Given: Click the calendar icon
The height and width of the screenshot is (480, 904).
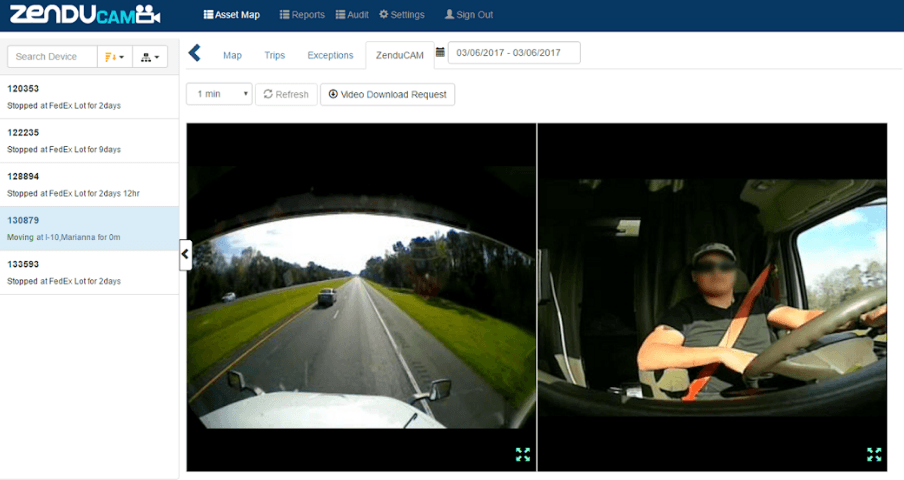Looking at the screenshot, I should [x=440, y=52].
